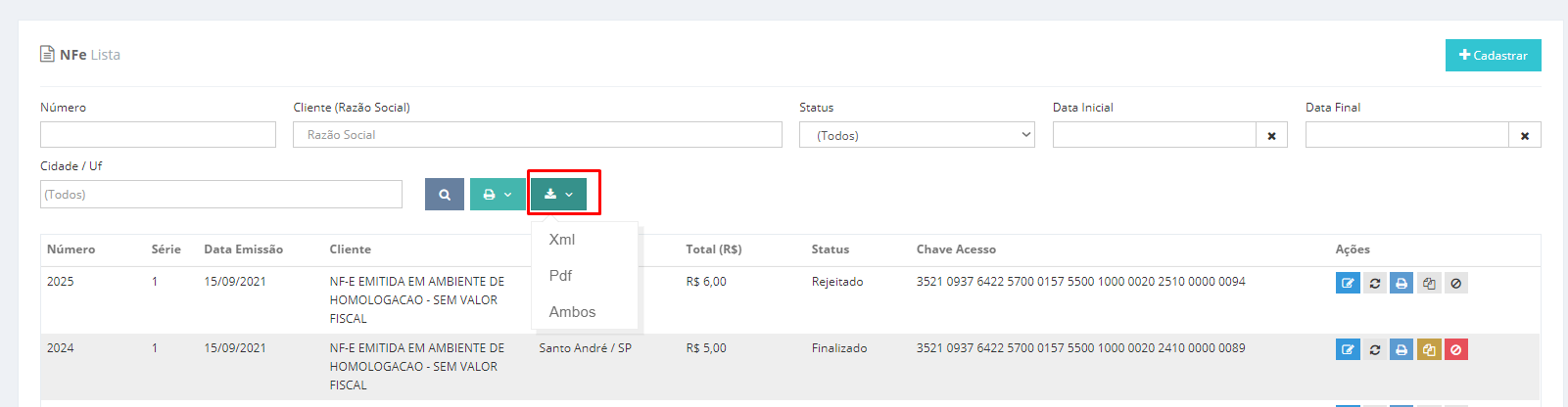Click the Ações column header
Image resolution: width=1568 pixels, height=407 pixels.
point(1353,249)
